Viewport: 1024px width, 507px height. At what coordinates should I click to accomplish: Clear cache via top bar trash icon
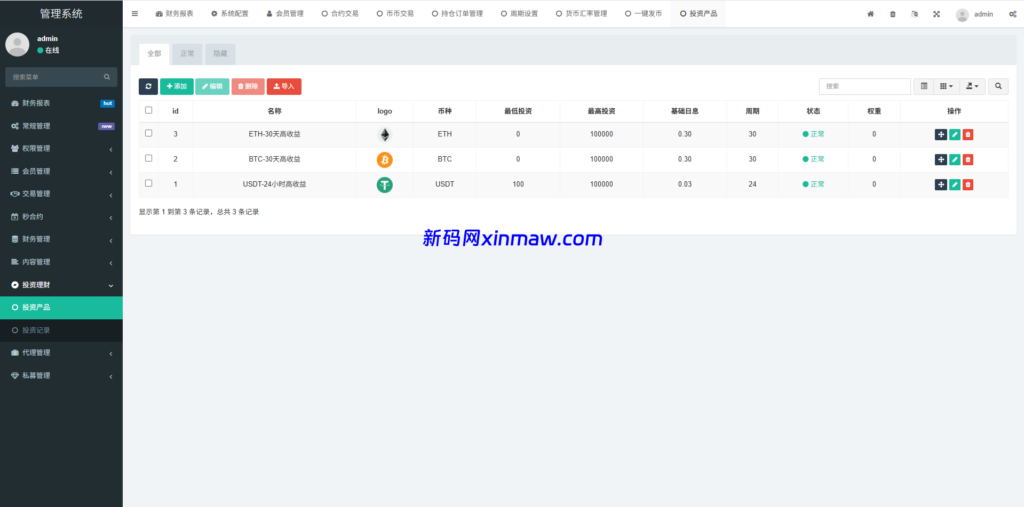[892, 14]
